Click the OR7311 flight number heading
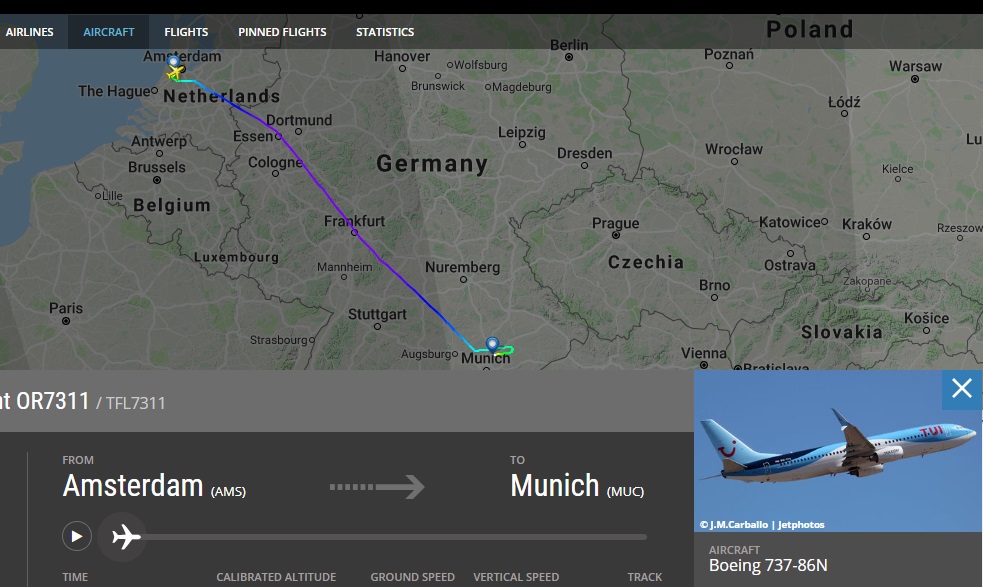 point(53,401)
